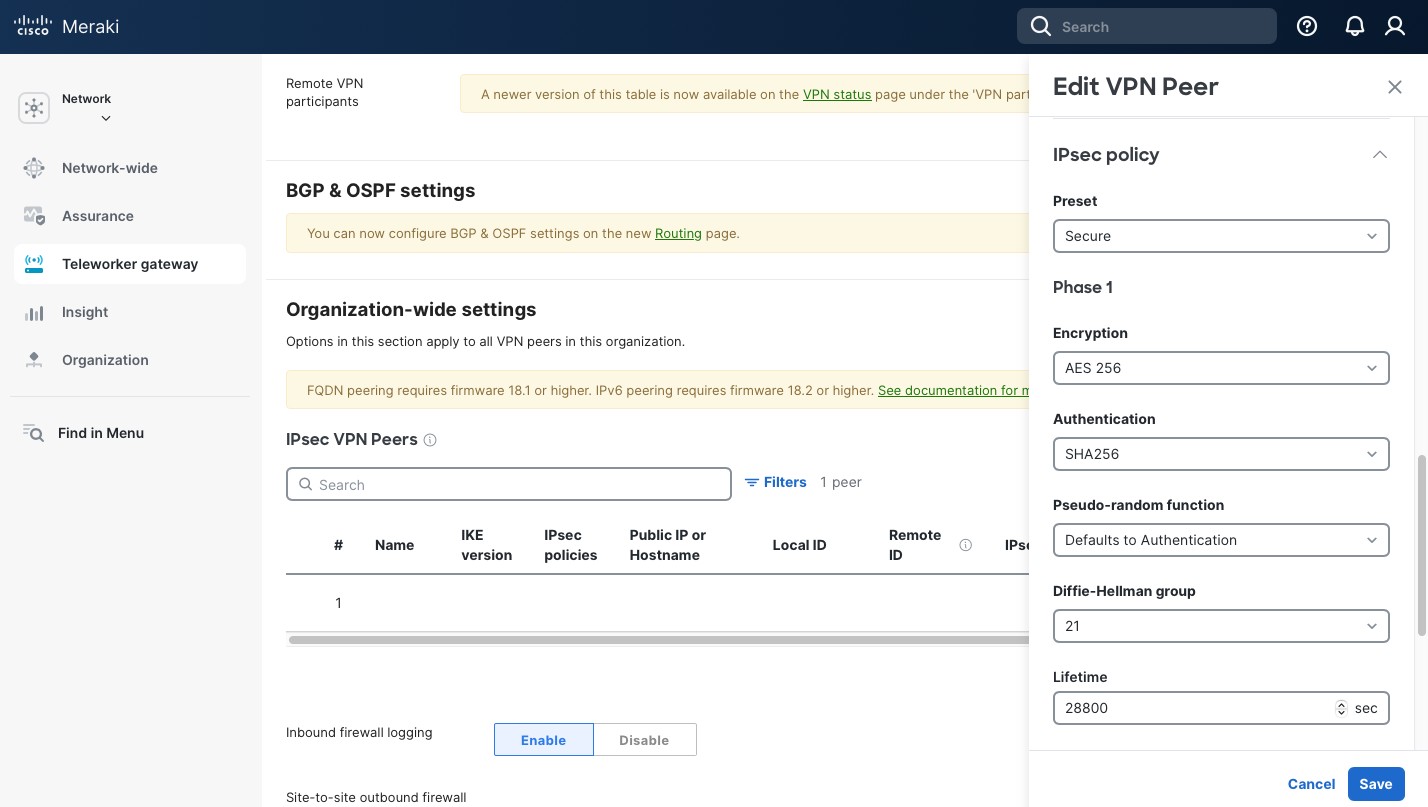Click the Cisco Meraki logo
Image resolution: width=1428 pixels, height=807 pixels.
[67, 27]
